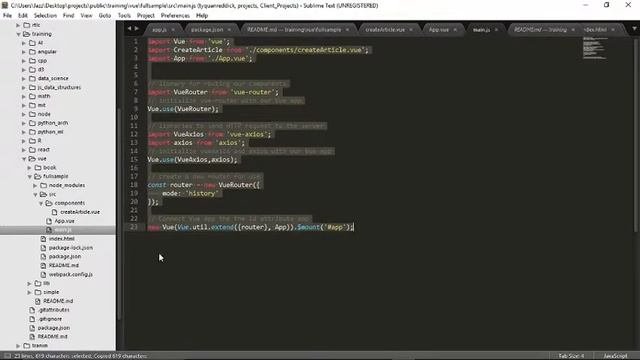Open the Selection menu
640x360 pixels.
[x=45, y=16]
